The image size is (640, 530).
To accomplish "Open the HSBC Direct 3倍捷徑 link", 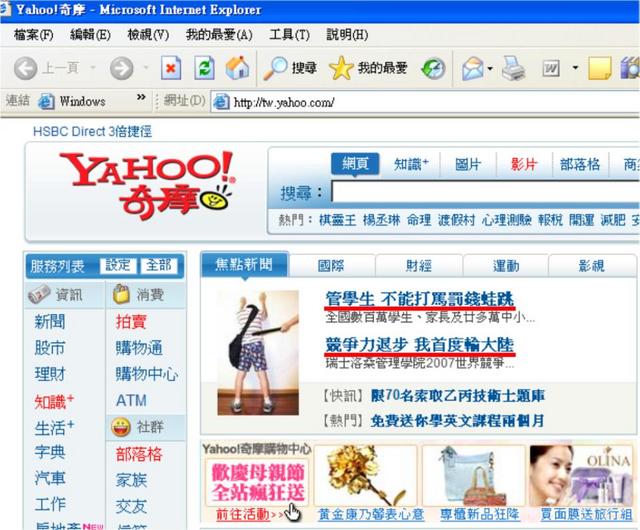I will click(x=93, y=131).
